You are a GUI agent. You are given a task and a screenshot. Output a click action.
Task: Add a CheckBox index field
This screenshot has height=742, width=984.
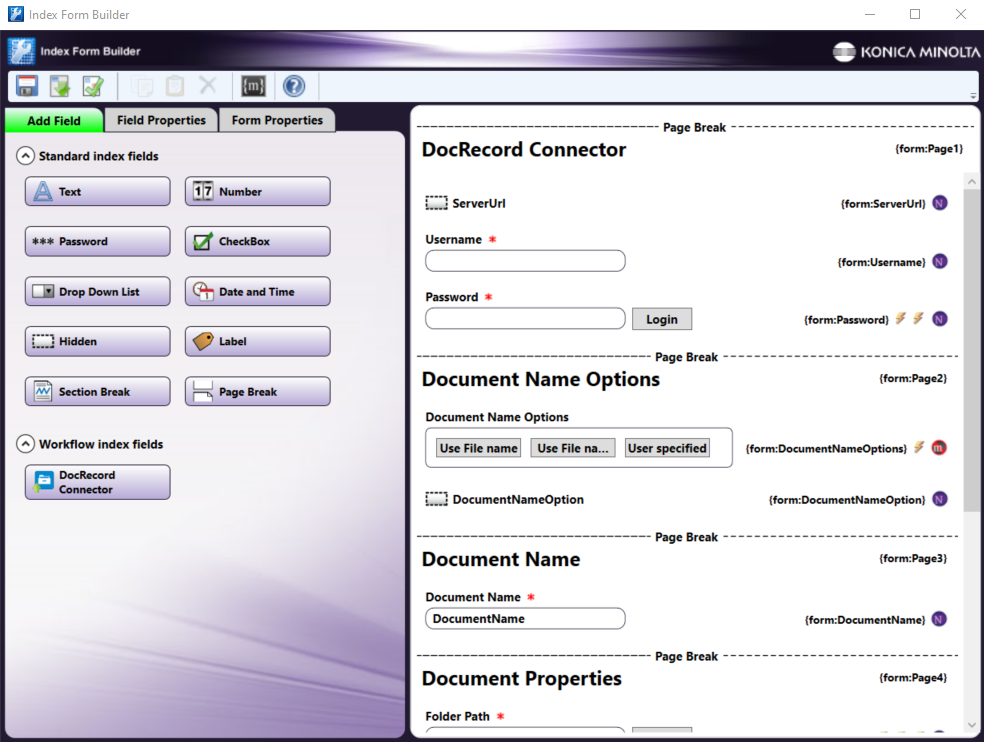257,242
